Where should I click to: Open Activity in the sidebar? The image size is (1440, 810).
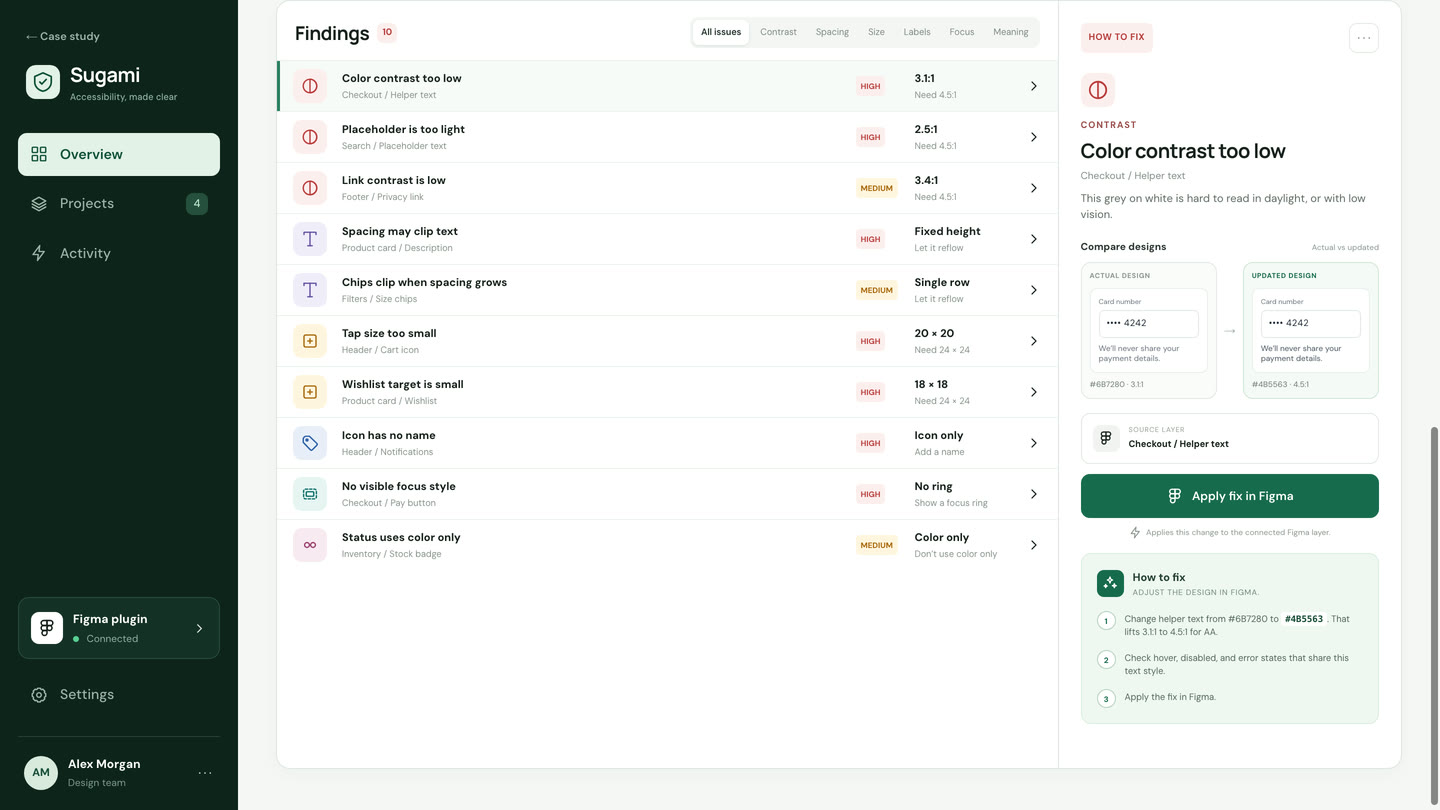coord(119,253)
